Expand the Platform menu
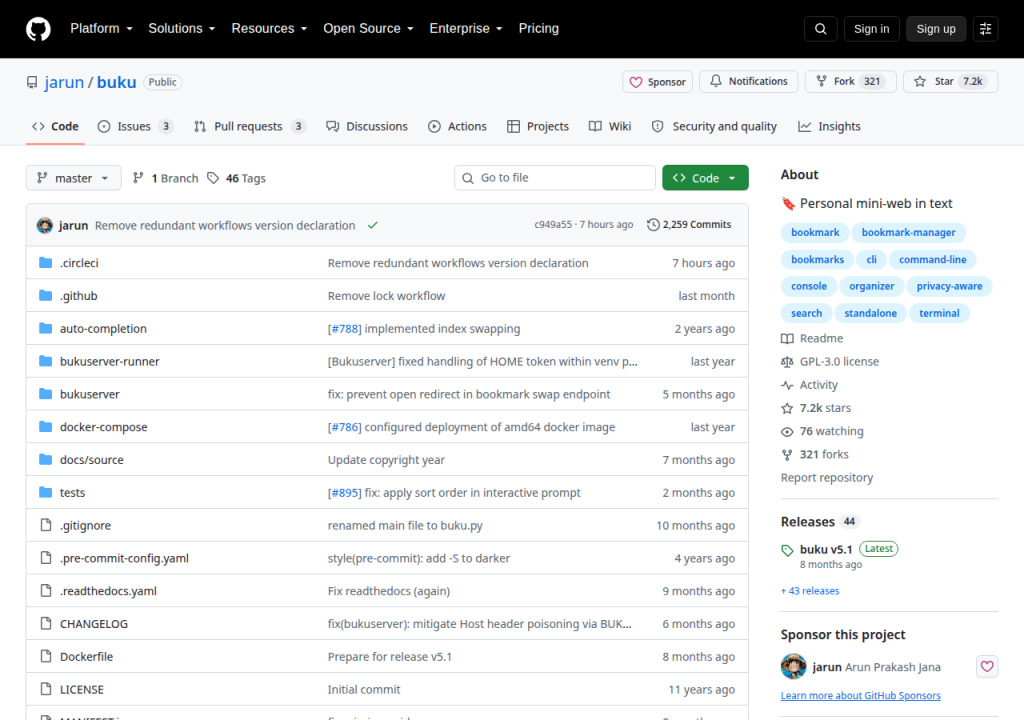The width and height of the screenshot is (1024, 720). click(x=101, y=29)
